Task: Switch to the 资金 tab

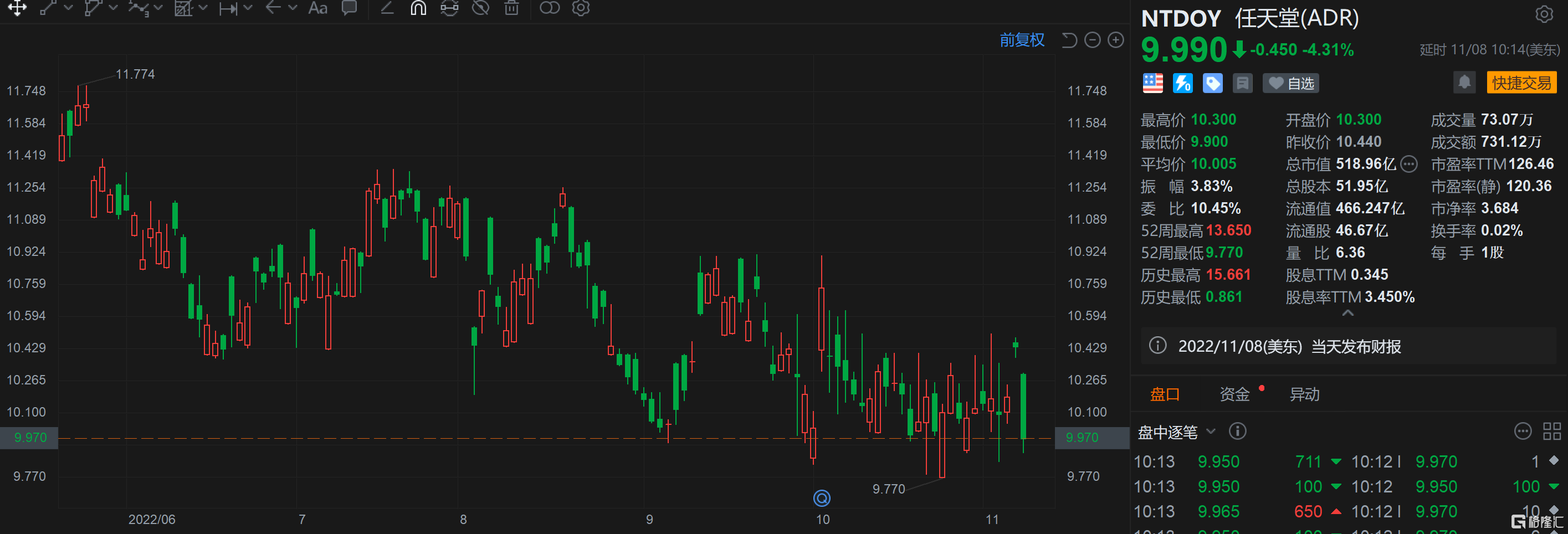Action: (x=1234, y=394)
